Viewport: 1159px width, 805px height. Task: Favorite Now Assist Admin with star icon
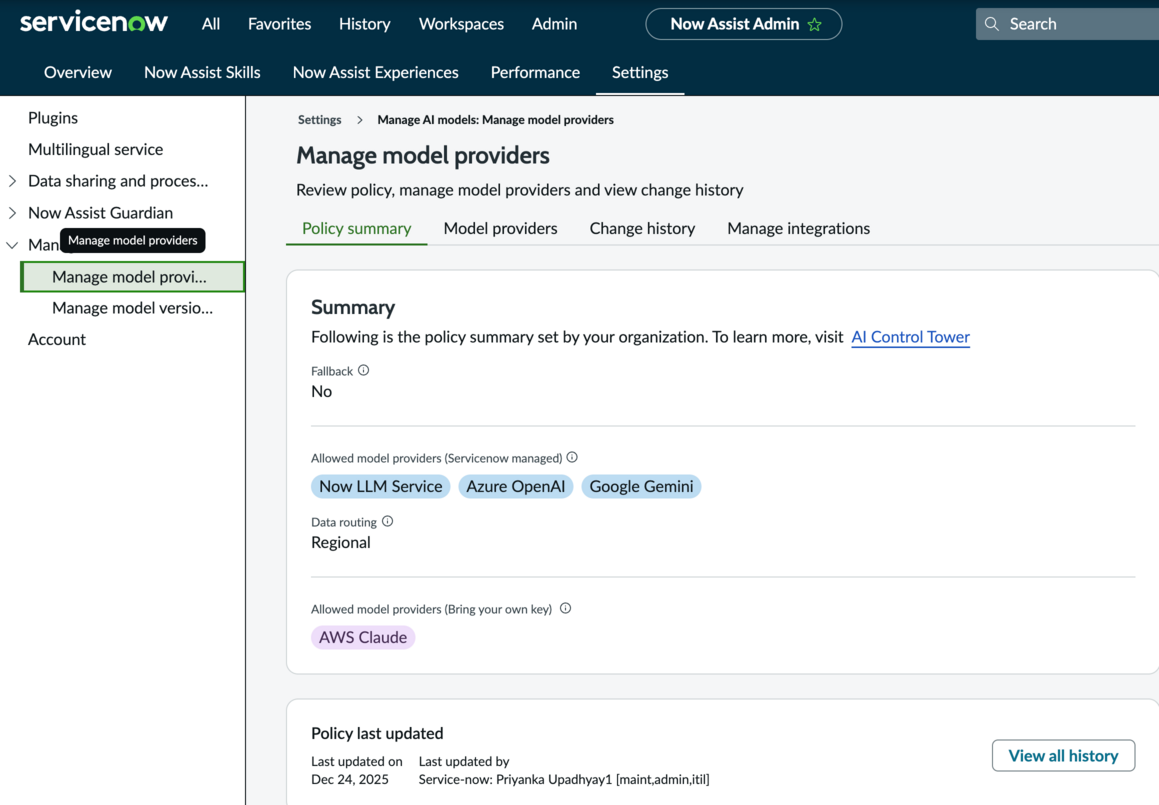click(815, 24)
